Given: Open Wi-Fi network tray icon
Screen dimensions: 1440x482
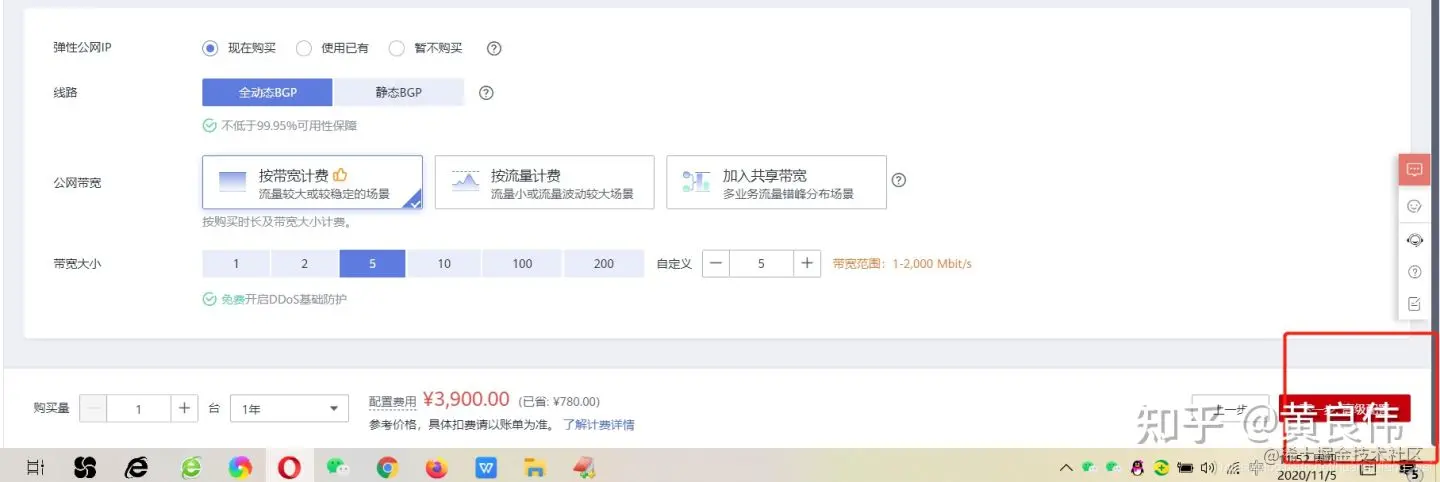Looking at the screenshot, I should (x=1233, y=467).
